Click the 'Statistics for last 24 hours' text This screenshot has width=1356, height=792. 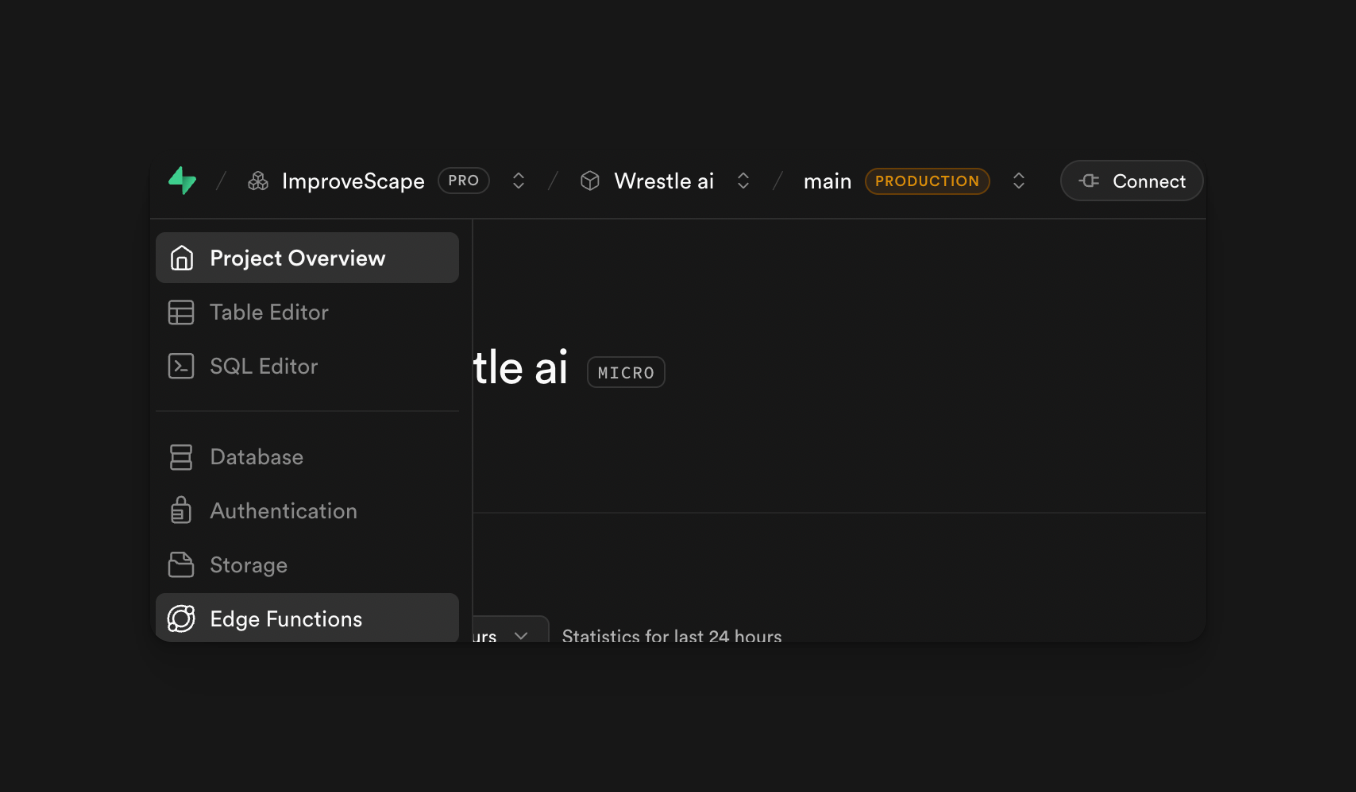[x=672, y=635]
